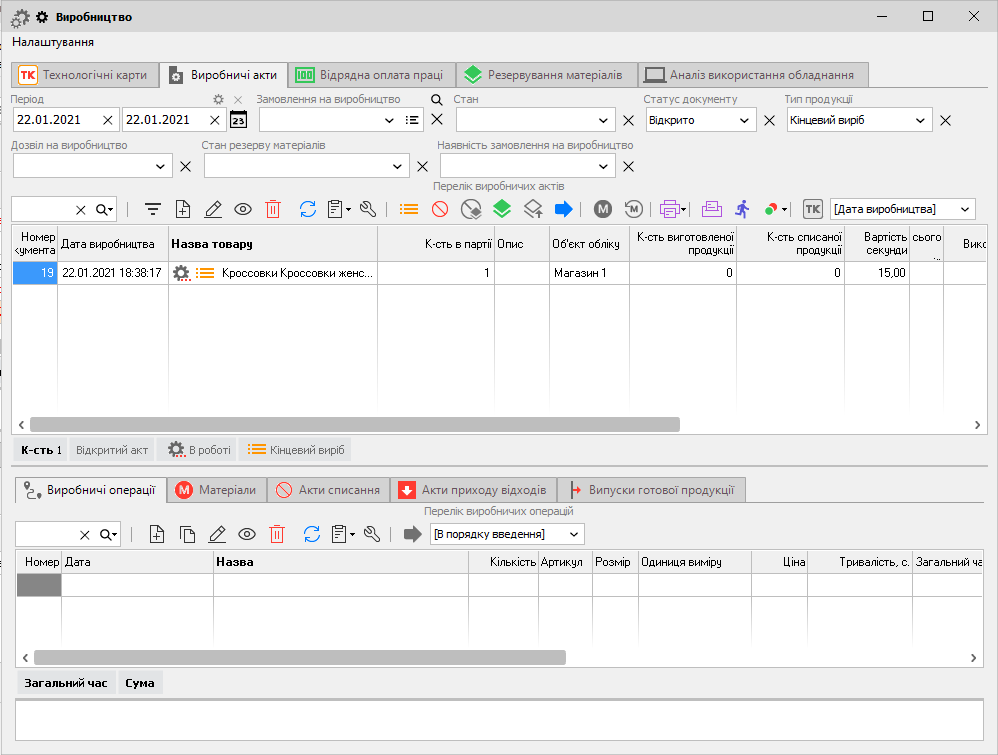Click the filter lines icon in upper toolbar

153,209
